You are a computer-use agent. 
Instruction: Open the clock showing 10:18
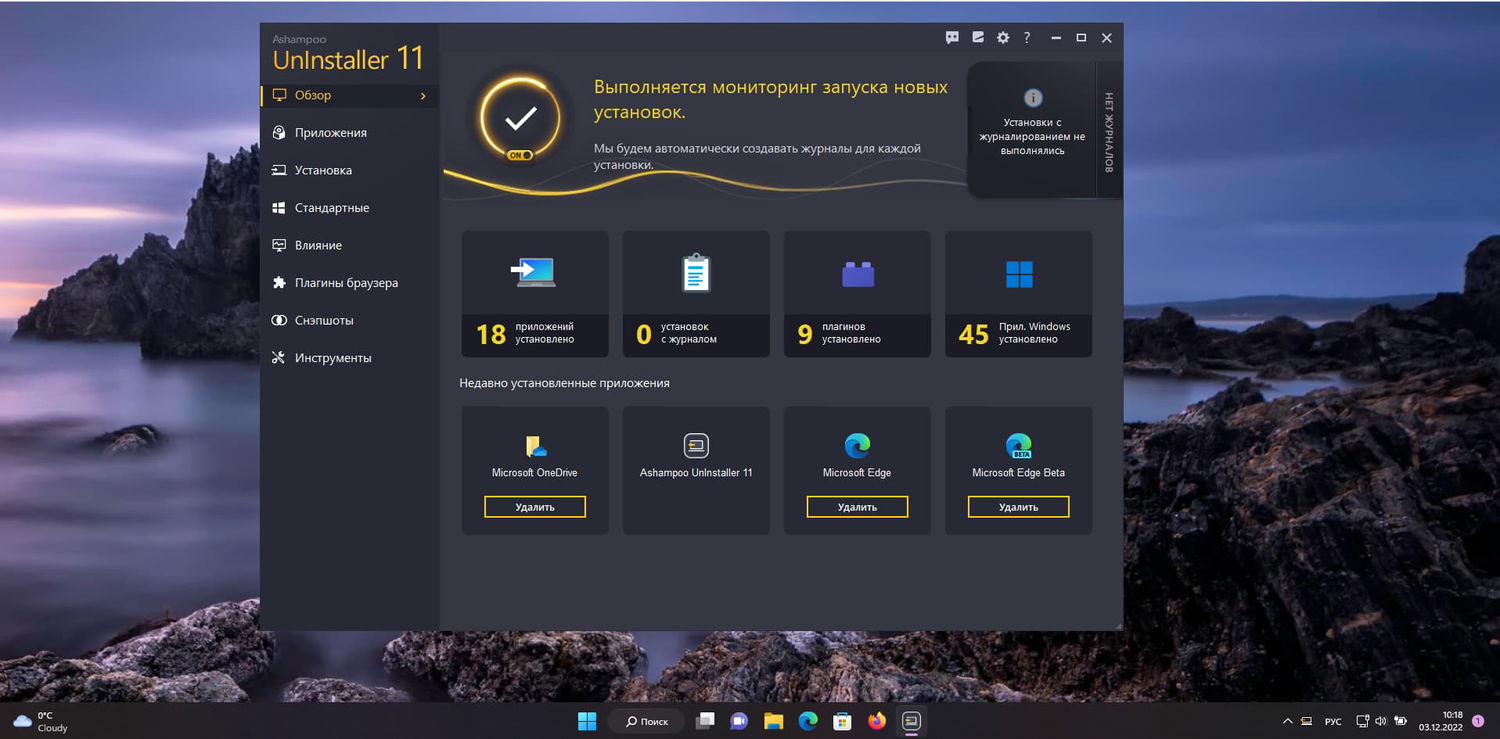coord(1440,721)
